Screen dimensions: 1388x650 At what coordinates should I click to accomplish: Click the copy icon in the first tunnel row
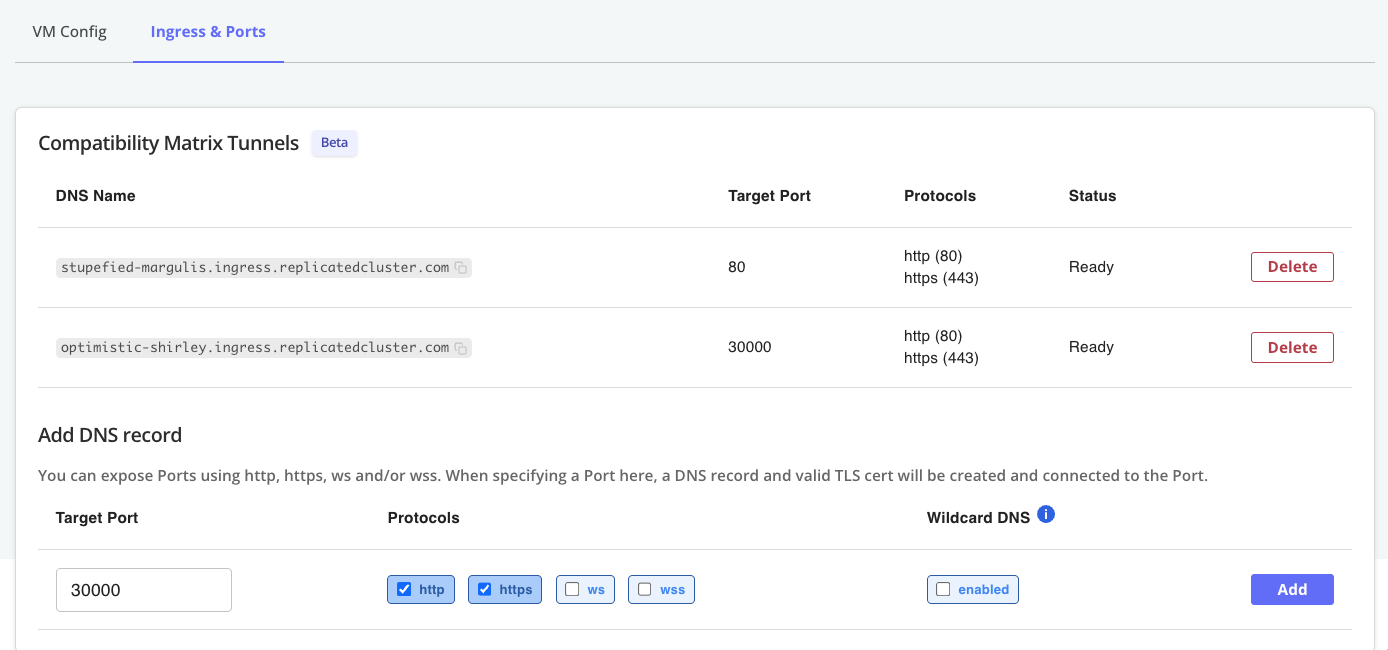(x=460, y=267)
